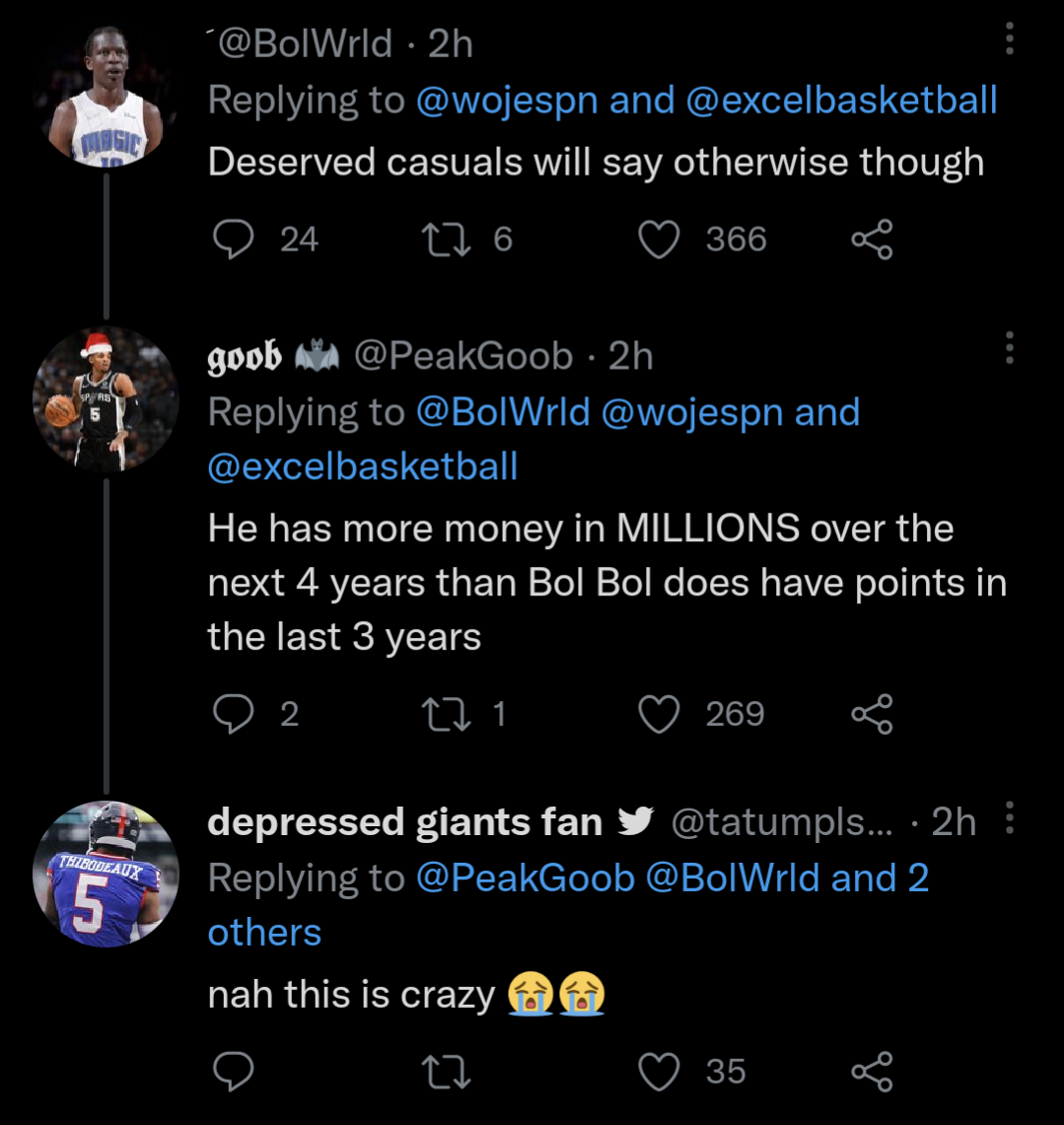Open more options on depressed giants fan tweet
This screenshot has width=1064, height=1125.
point(1009,818)
